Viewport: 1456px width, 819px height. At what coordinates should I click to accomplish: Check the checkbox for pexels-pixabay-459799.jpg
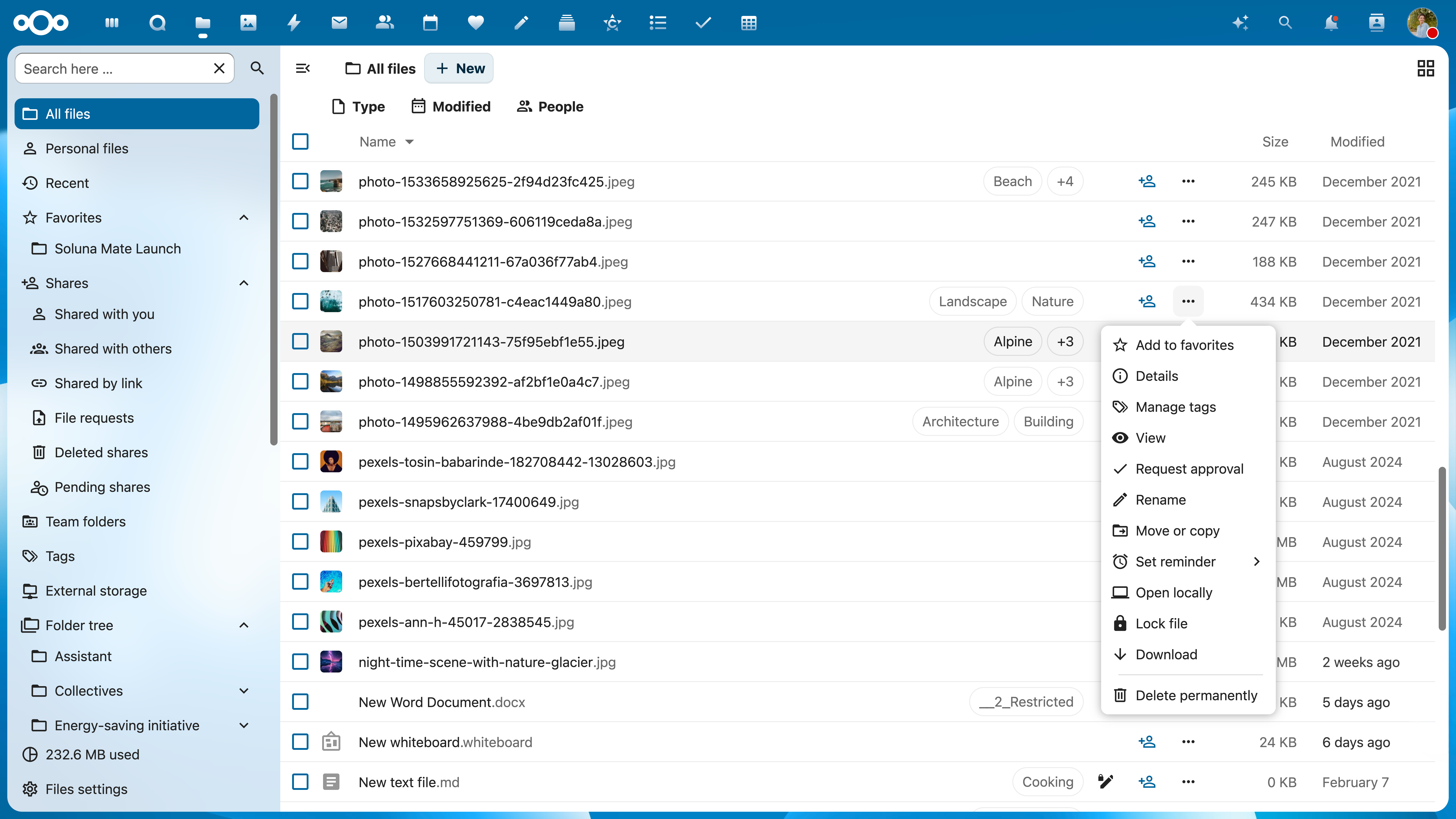tap(300, 541)
